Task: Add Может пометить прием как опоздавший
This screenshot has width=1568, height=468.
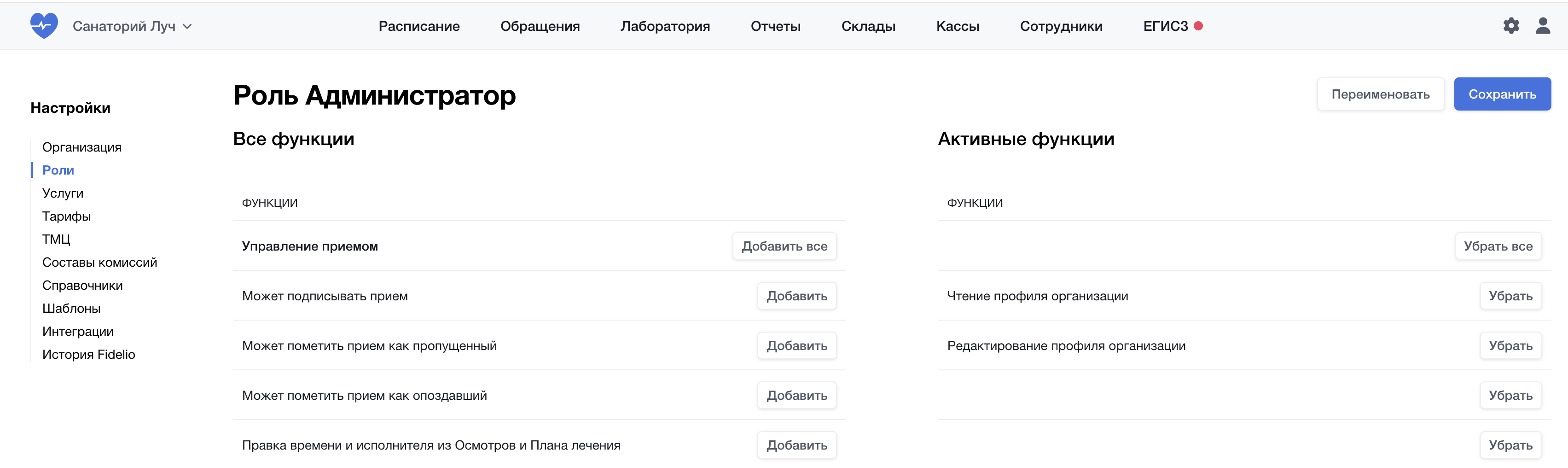Action: pos(796,396)
